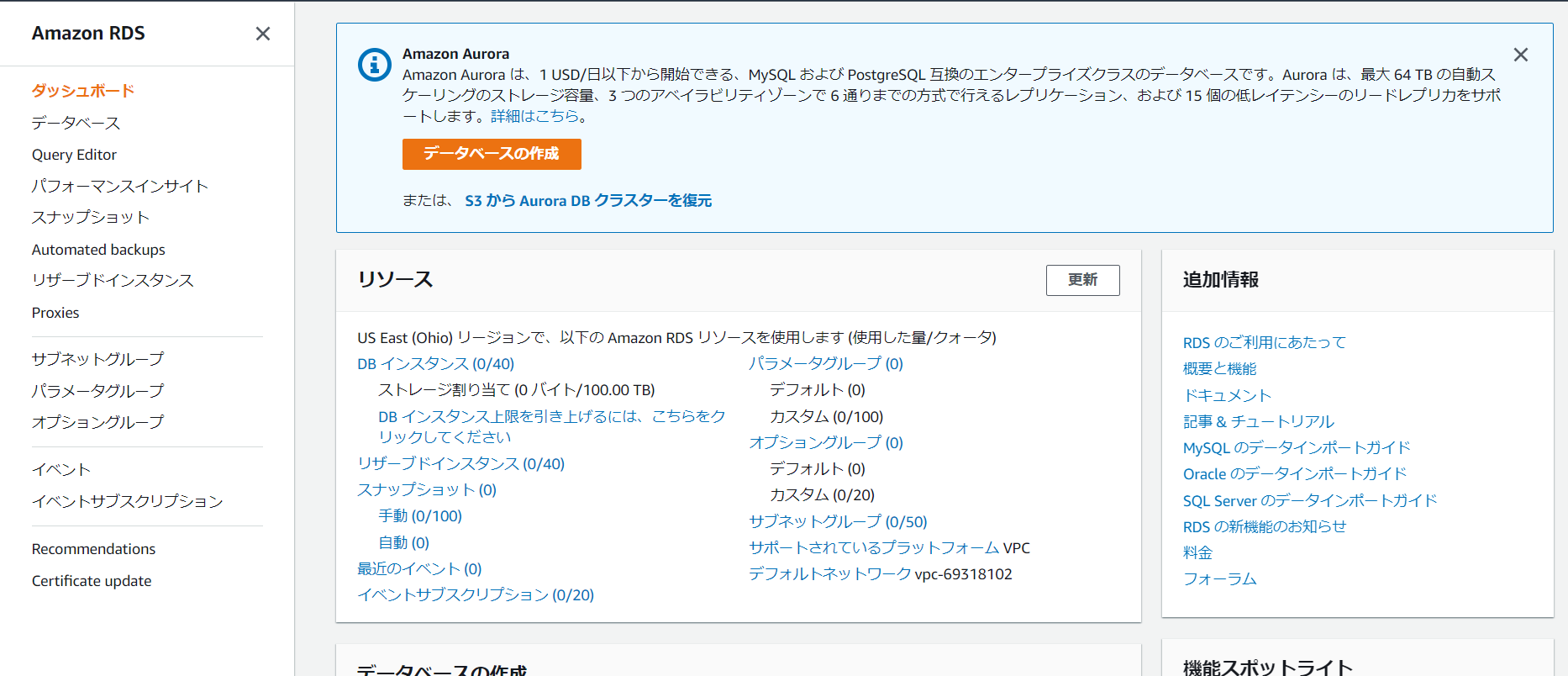Open サブネットグループ (0/50) resource link
The image size is (1568, 676).
(838, 522)
